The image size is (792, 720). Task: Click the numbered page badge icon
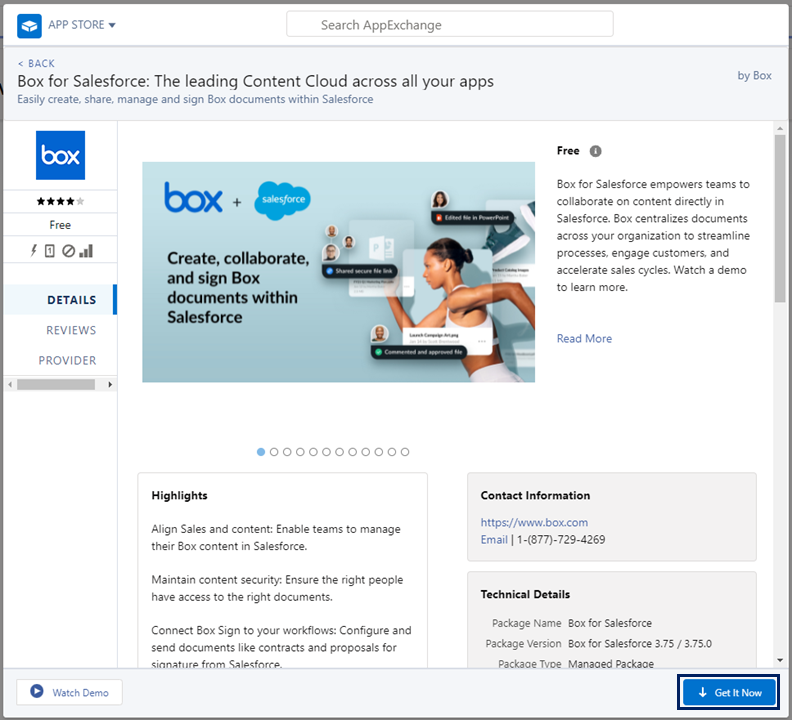(50, 251)
